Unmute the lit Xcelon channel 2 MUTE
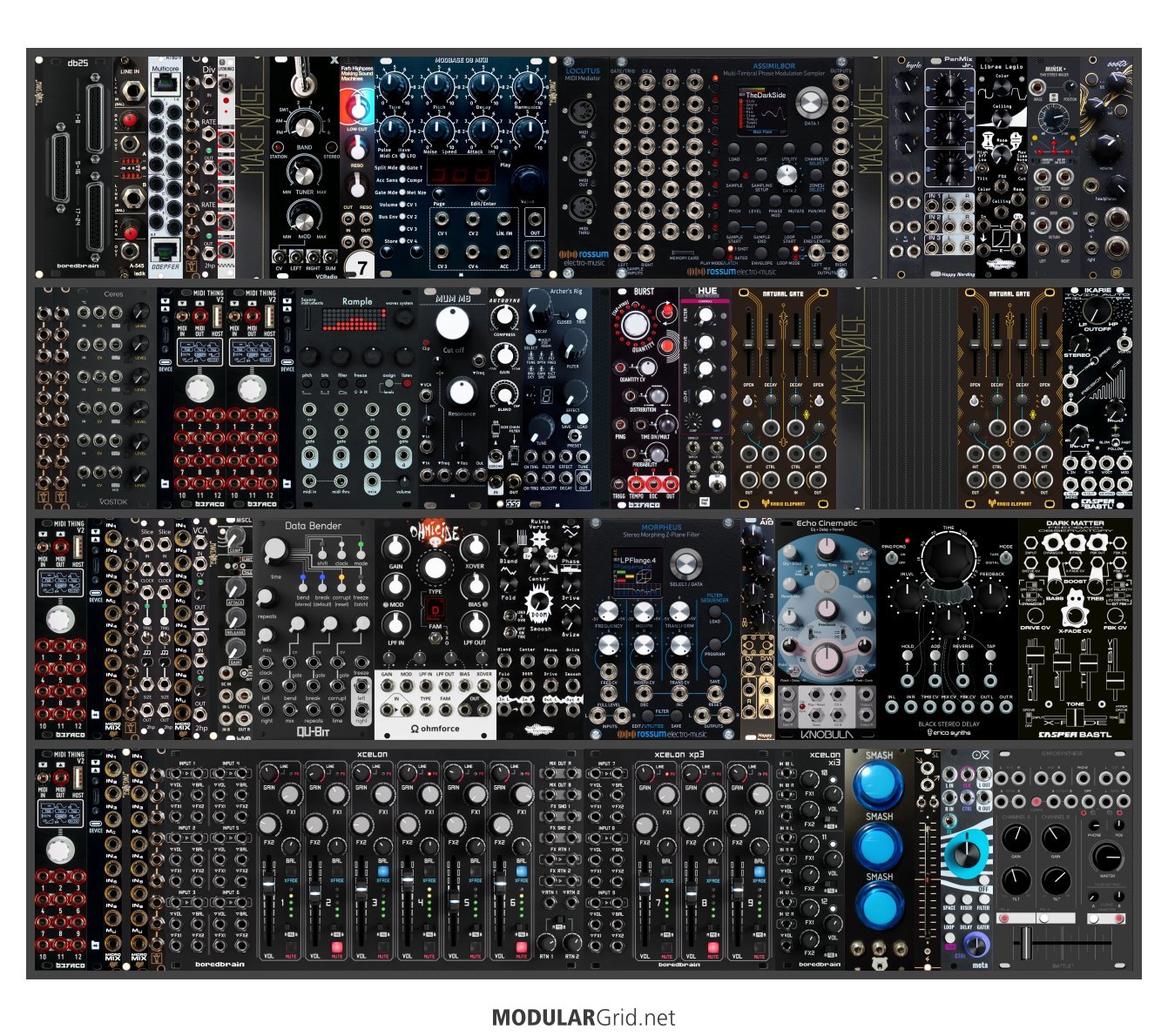This screenshot has width=1168, height=1036. 337,945
